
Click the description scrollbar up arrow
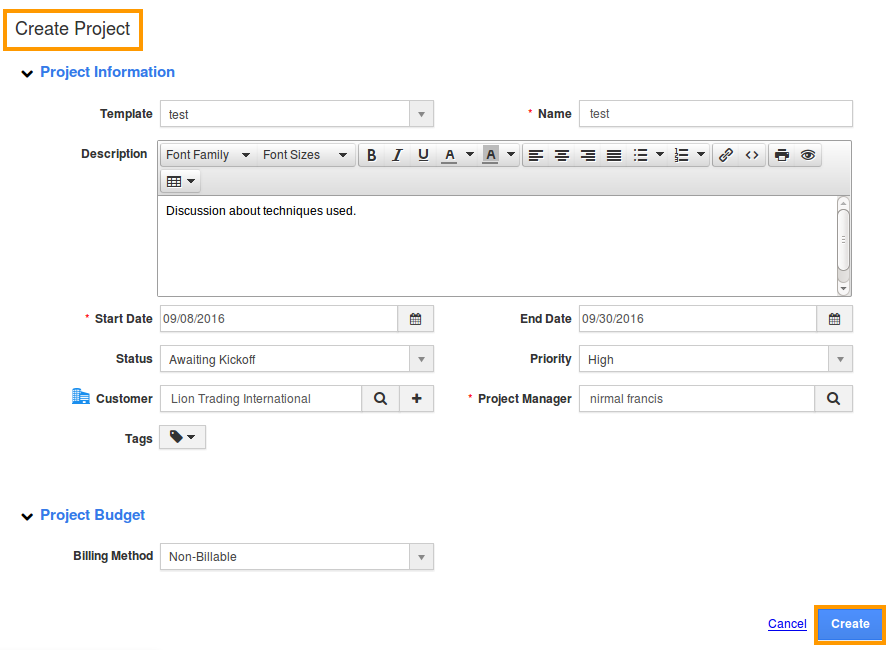coord(843,203)
